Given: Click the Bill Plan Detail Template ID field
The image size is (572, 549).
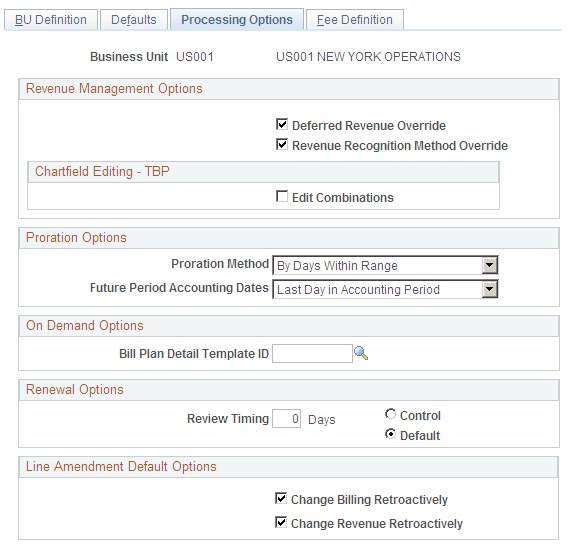Looking at the screenshot, I should 312,353.
